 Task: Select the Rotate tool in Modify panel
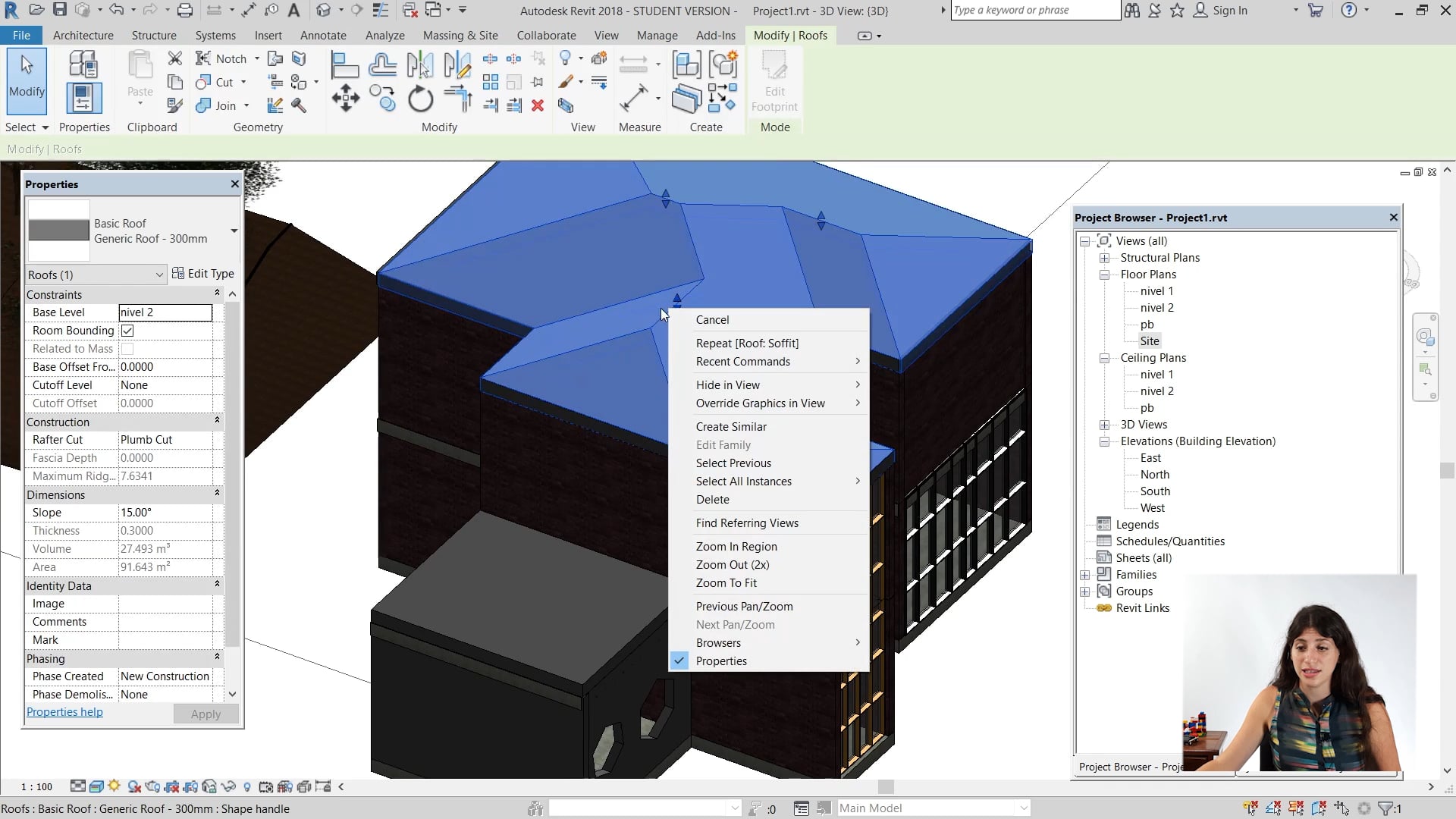(x=421, y=97)
